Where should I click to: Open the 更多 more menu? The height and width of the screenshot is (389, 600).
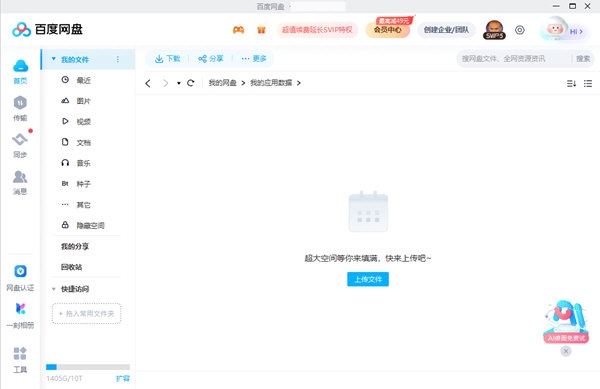click(x=254, y=59)
